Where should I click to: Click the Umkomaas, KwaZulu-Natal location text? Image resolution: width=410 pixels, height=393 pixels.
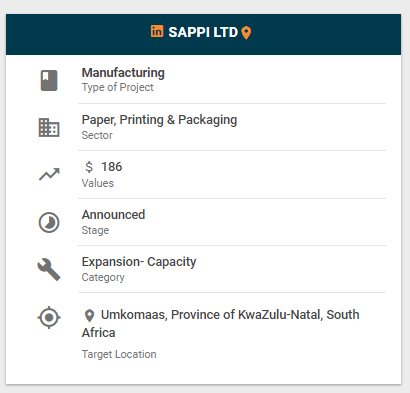[x=221, y=323]
